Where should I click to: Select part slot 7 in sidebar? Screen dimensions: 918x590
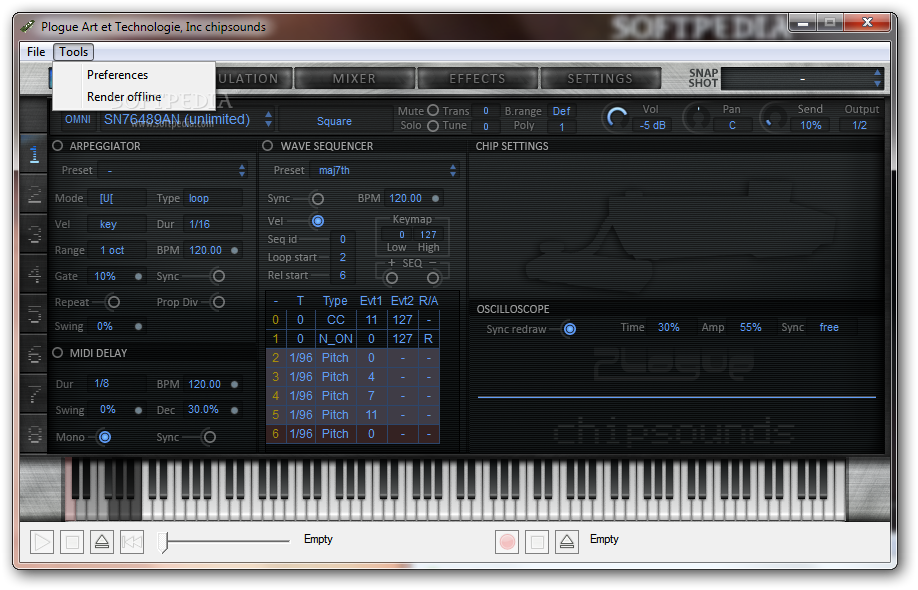pyautogui.click(x=34, y=394)
